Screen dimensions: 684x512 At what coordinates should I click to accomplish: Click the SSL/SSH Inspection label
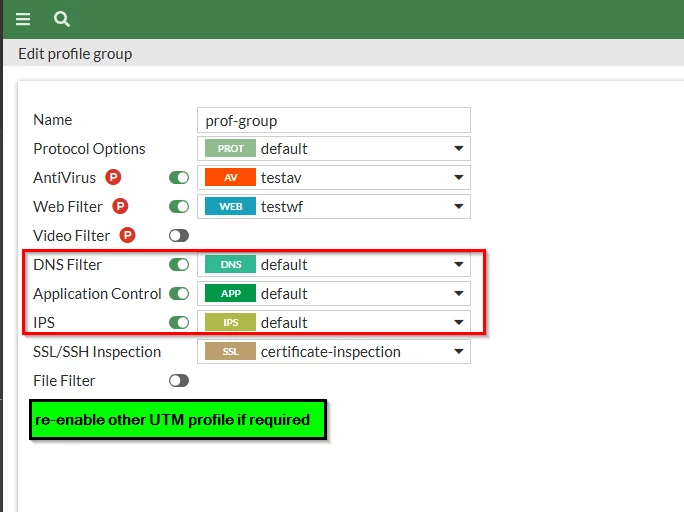97,352
